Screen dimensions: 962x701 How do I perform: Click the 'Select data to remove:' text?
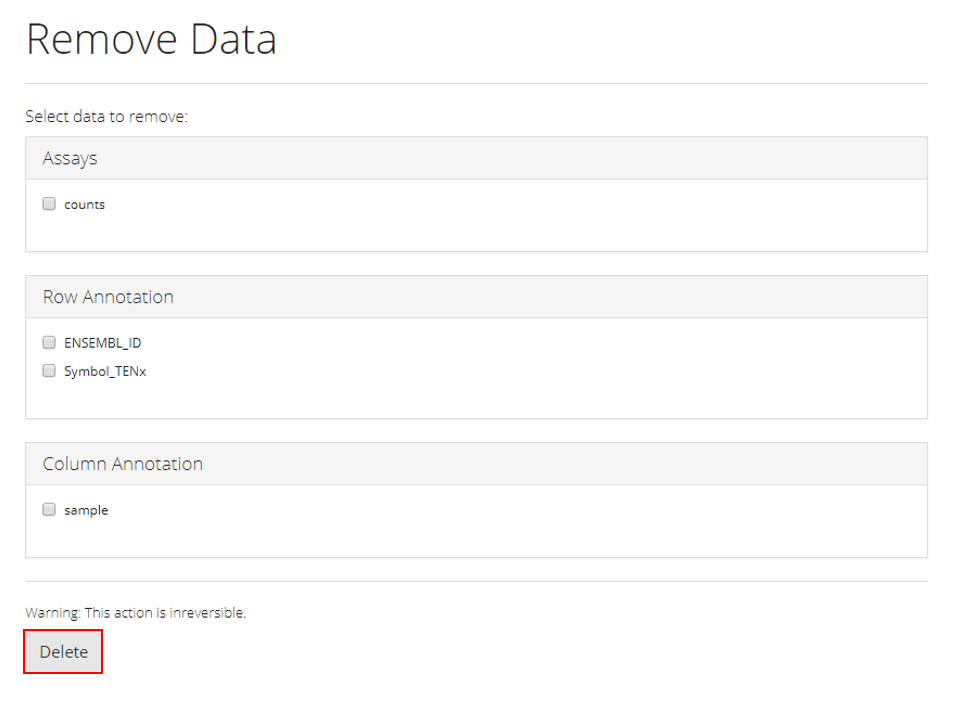(107, 117)
